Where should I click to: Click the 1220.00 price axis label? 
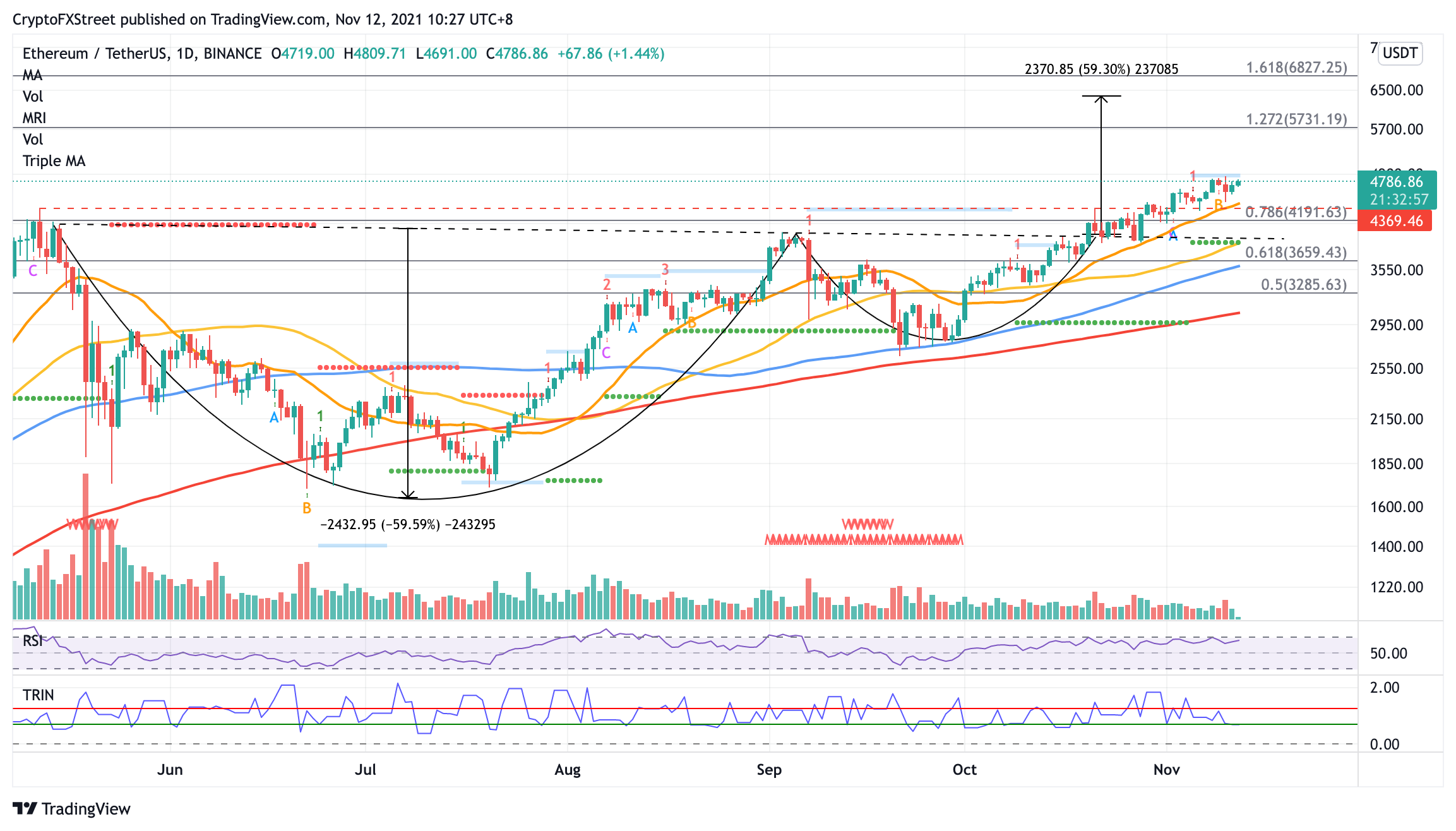click(x=1397, y=587)
